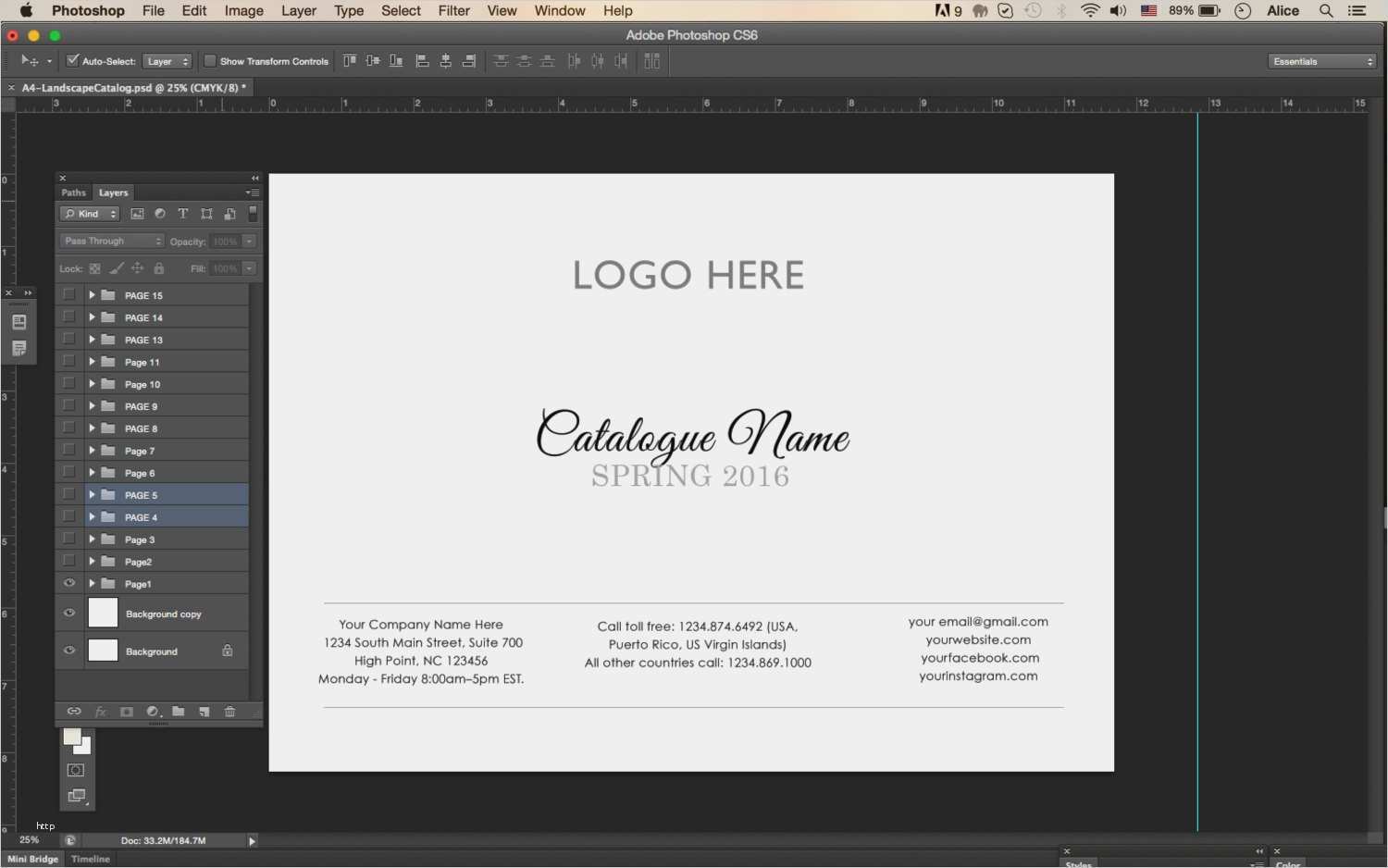Switch to the Paths tab
The width and height of the screenshot is (1388, 868).
(x=73, y=192)
